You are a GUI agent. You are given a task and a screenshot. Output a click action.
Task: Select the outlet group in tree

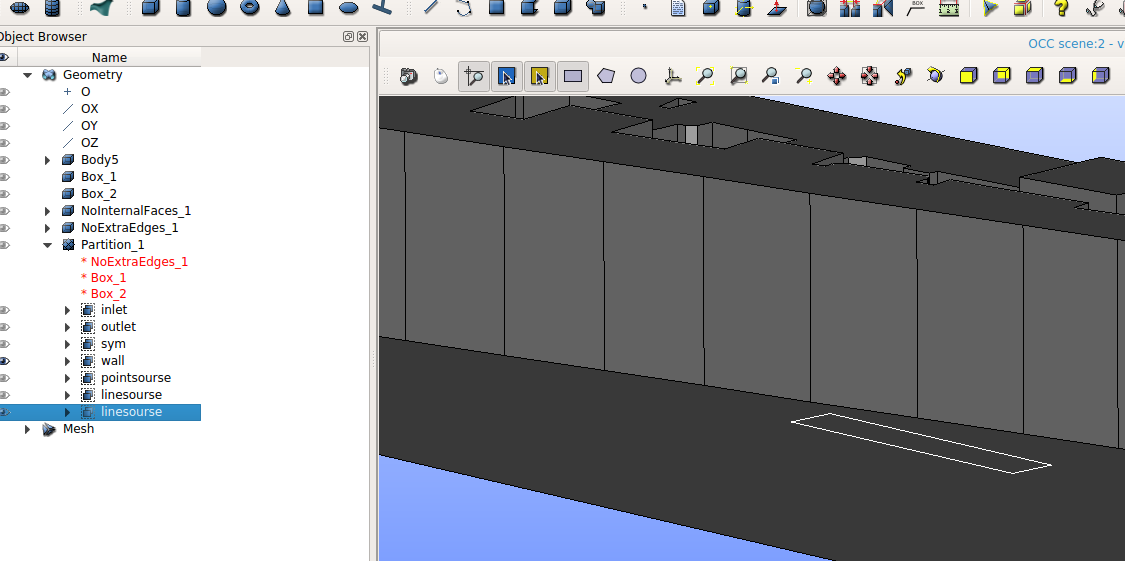(118, 327)
